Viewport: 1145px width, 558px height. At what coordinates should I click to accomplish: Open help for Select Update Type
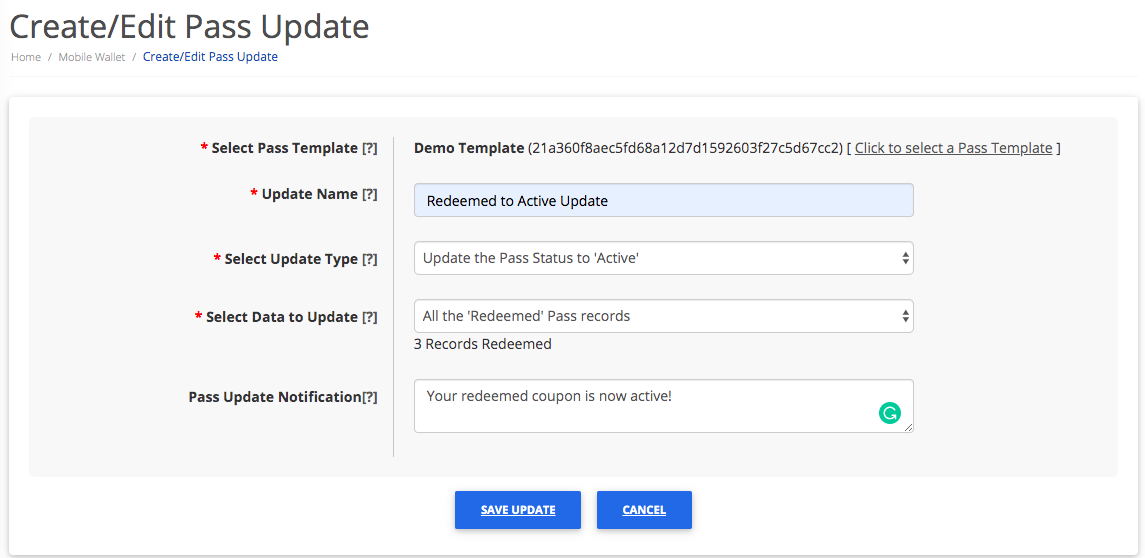(x=369, y=259)
